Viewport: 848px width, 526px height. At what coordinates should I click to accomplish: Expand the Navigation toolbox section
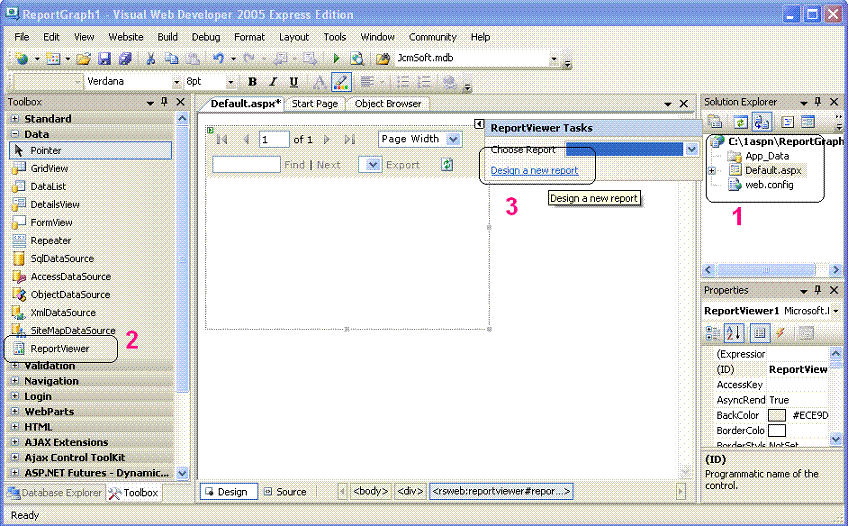pyautogui.click(x=15, y=381)
